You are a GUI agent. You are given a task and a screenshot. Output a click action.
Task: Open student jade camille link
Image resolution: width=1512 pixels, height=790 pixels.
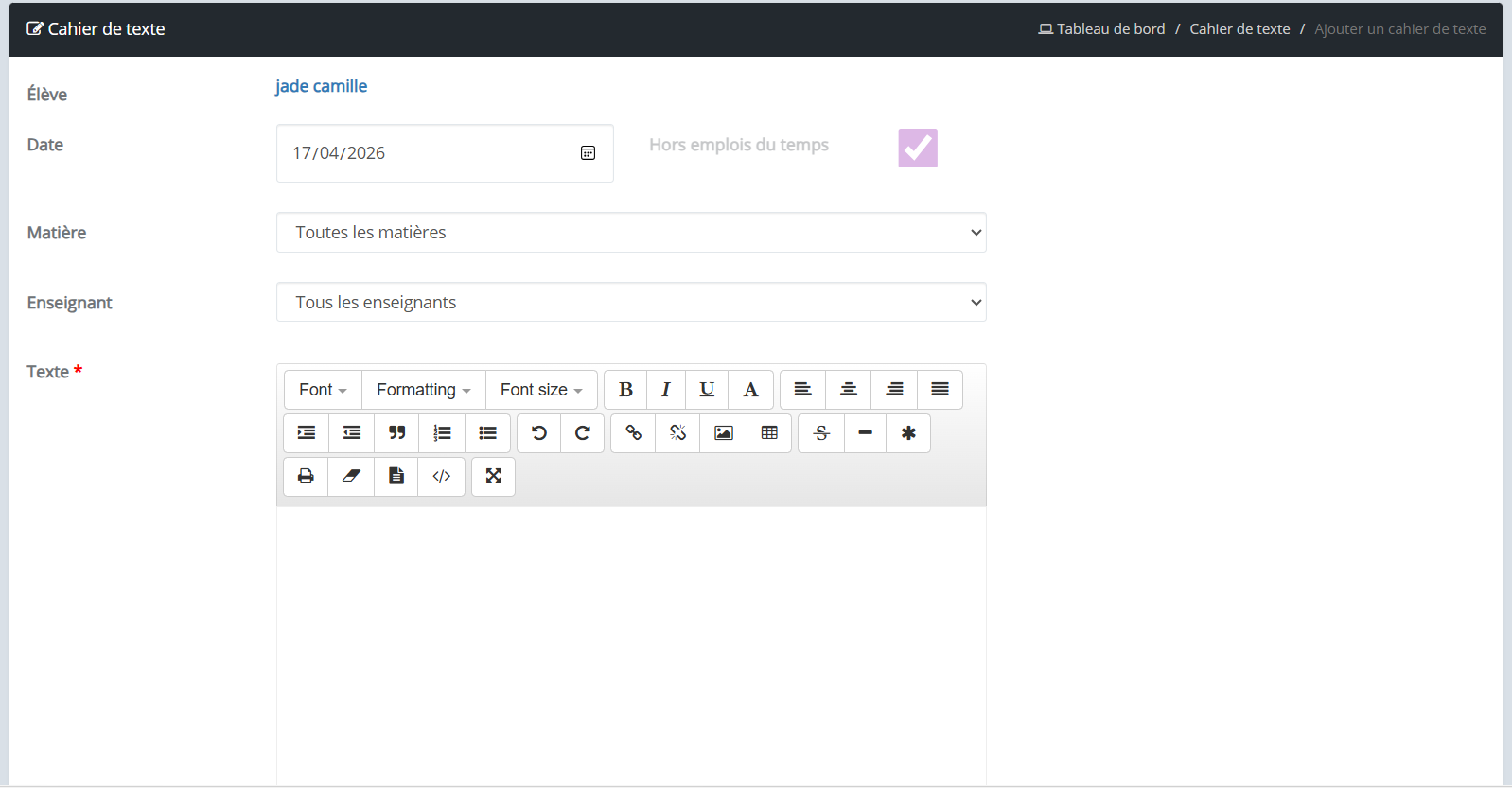coord(321,86)
